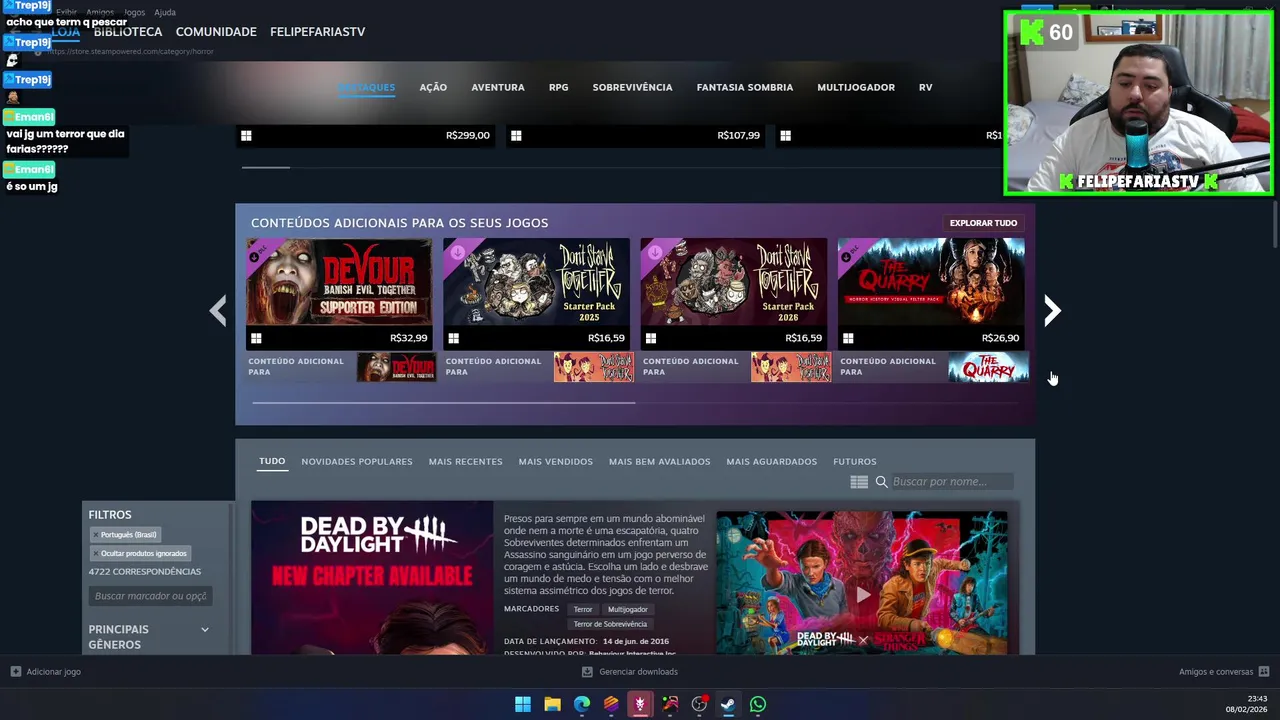
Task: Select the Futuros tab
Action: point(854,461)
